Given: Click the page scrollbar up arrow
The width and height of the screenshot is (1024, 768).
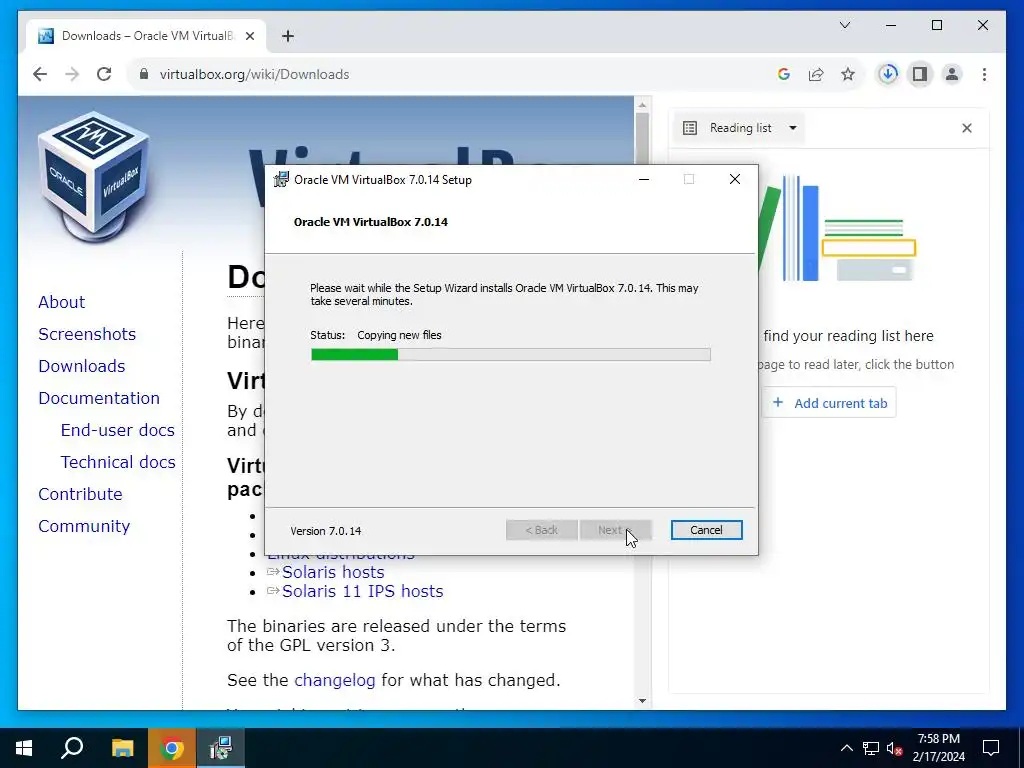Looking at the screenshot, I should 643,104.
